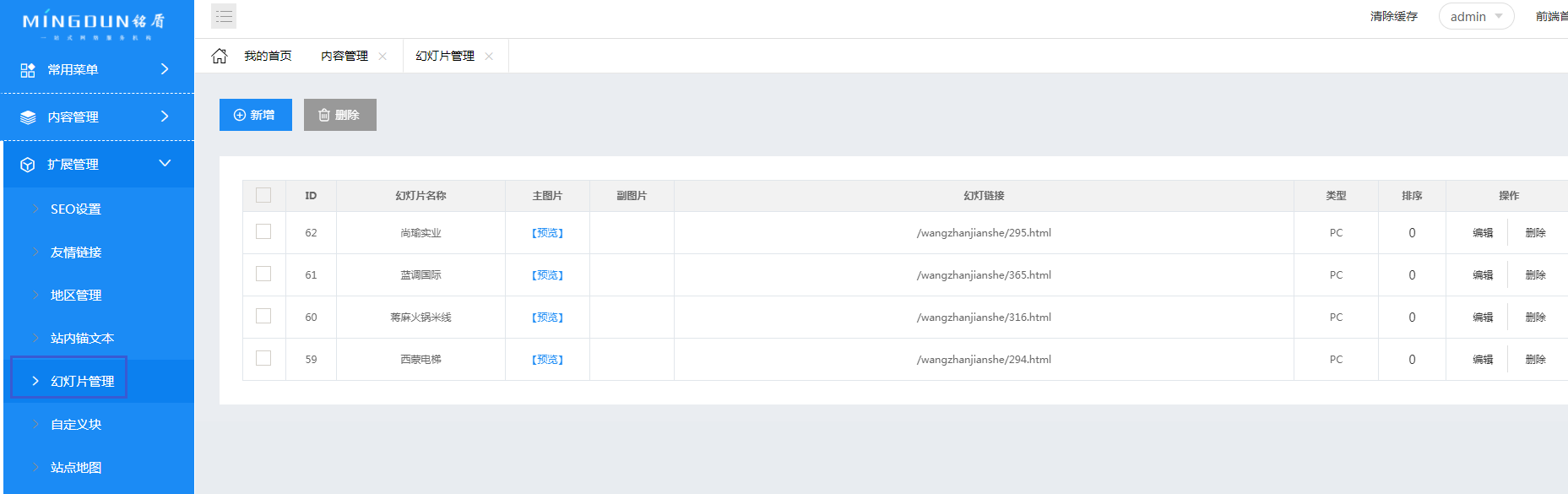Tick the checkbox for 西蒙电梯 row
The image size is (1568, 494).
pos(263,359)
